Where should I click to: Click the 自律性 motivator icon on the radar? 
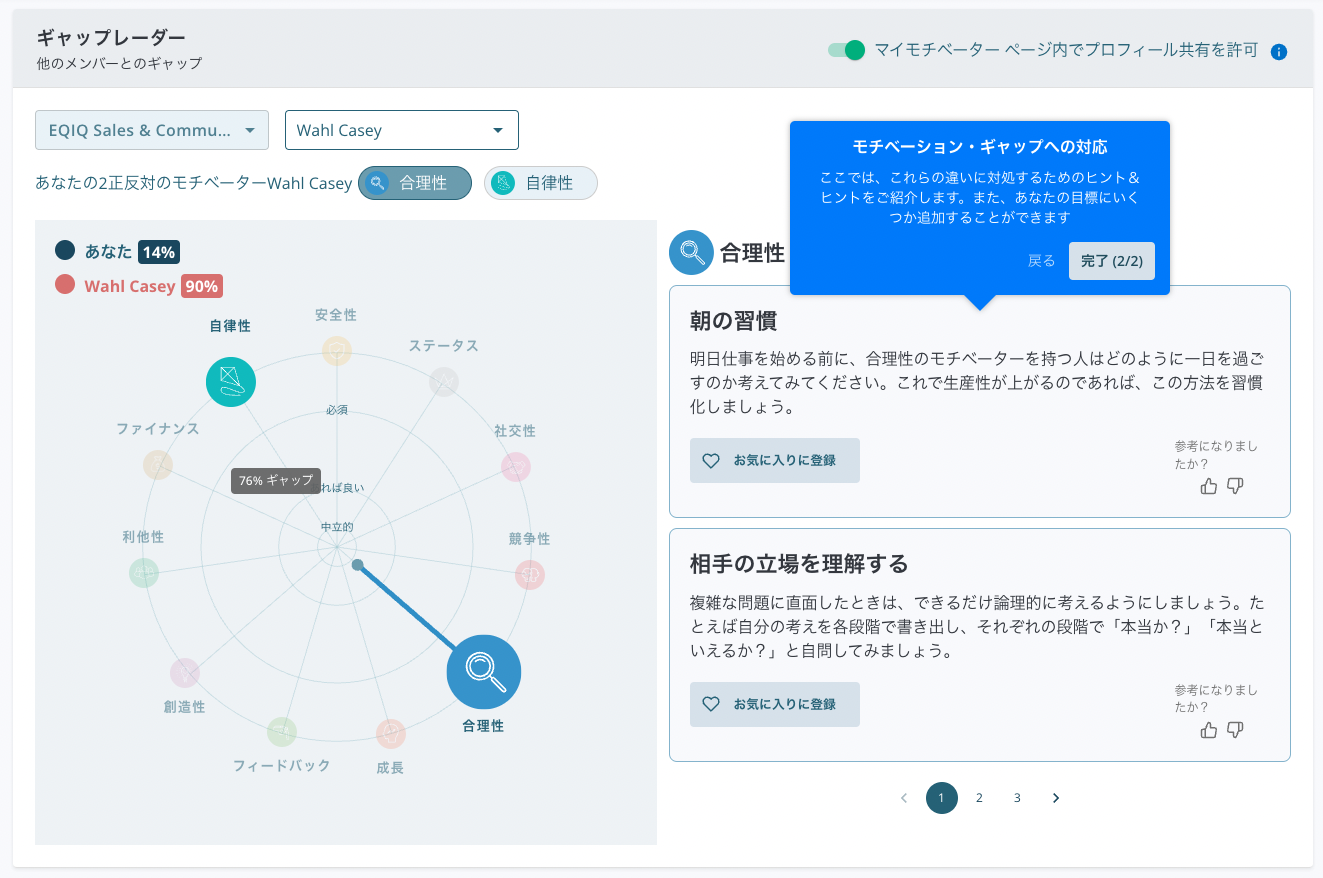231,381
